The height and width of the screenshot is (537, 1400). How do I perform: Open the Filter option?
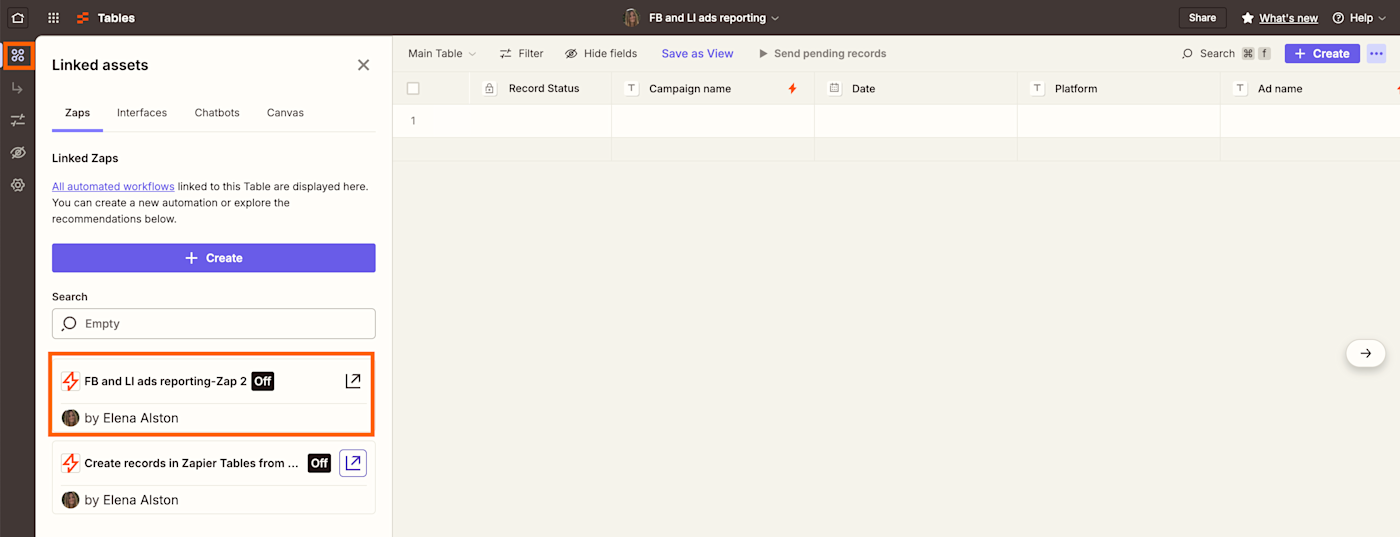[x=522, y=54]
